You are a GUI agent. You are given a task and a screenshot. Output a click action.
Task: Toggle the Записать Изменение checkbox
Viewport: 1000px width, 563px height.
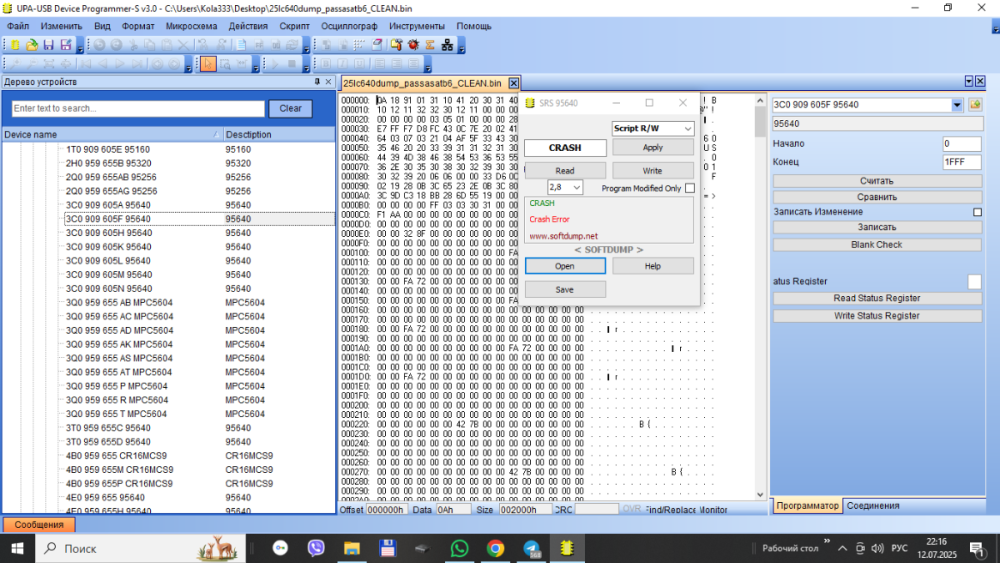click(x=977, y=212)
